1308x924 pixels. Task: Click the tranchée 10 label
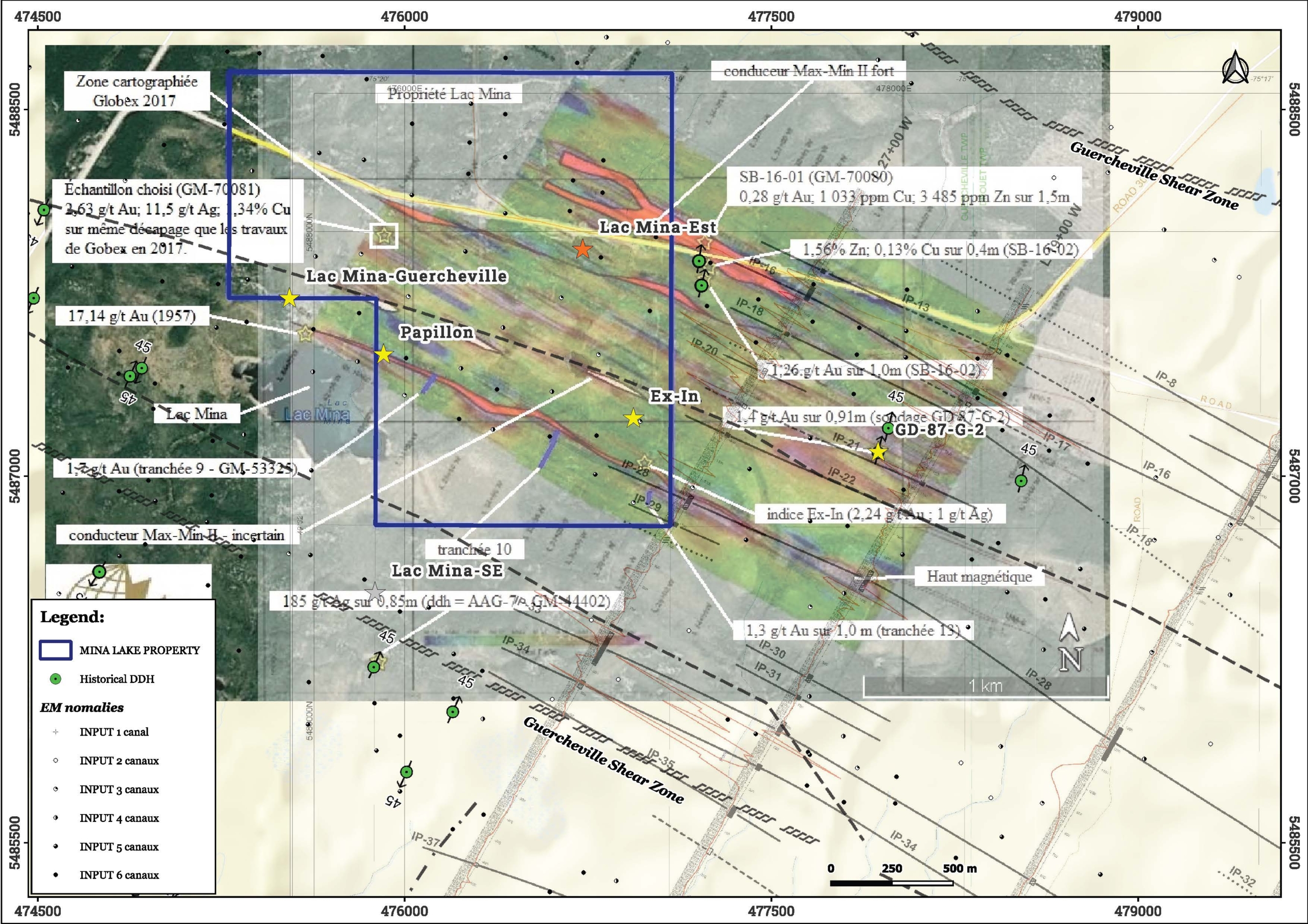pyautogui.click(x=474, y=549)
